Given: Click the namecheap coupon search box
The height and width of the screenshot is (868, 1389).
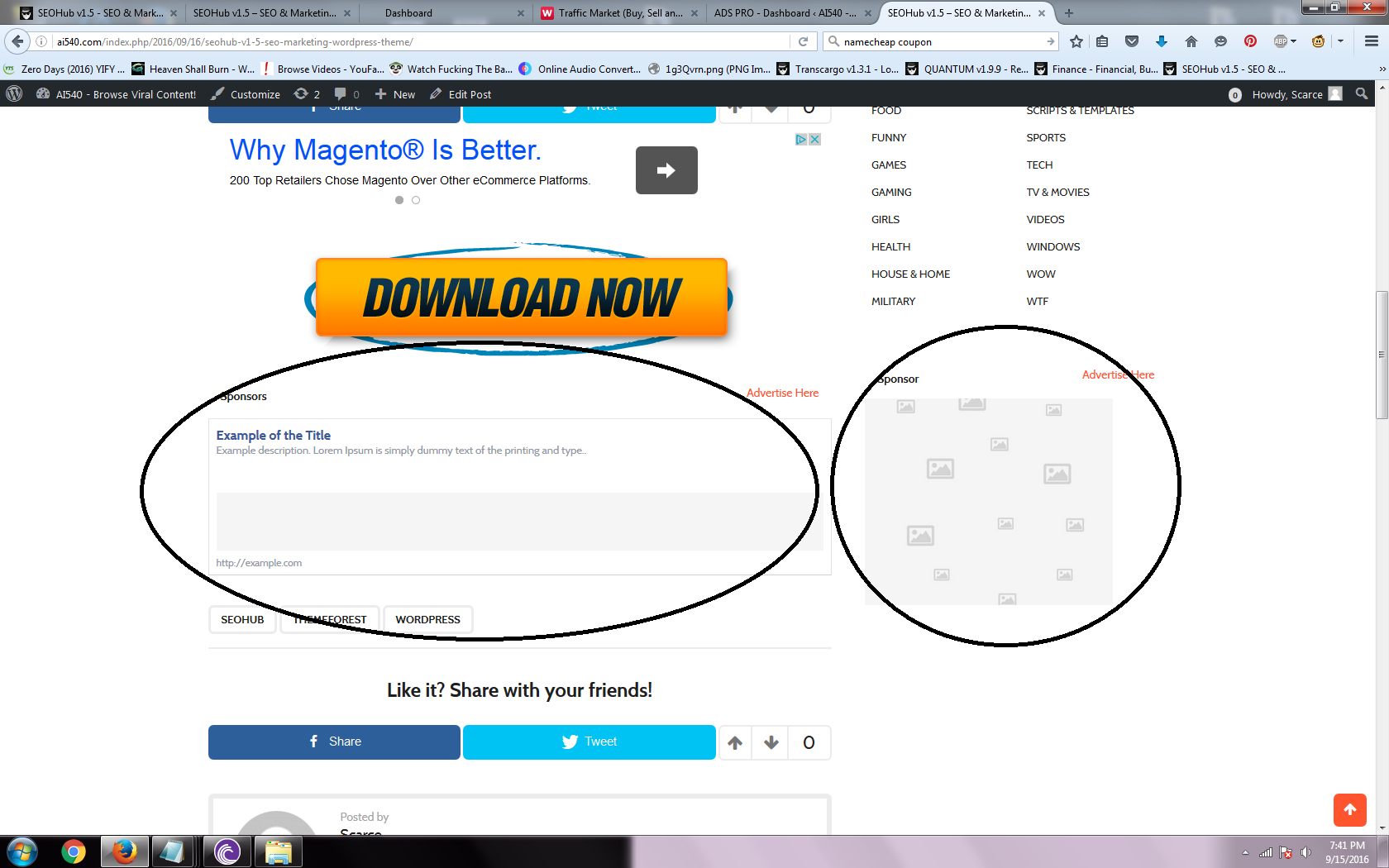Looking at the screenshot, I should 939,41.
